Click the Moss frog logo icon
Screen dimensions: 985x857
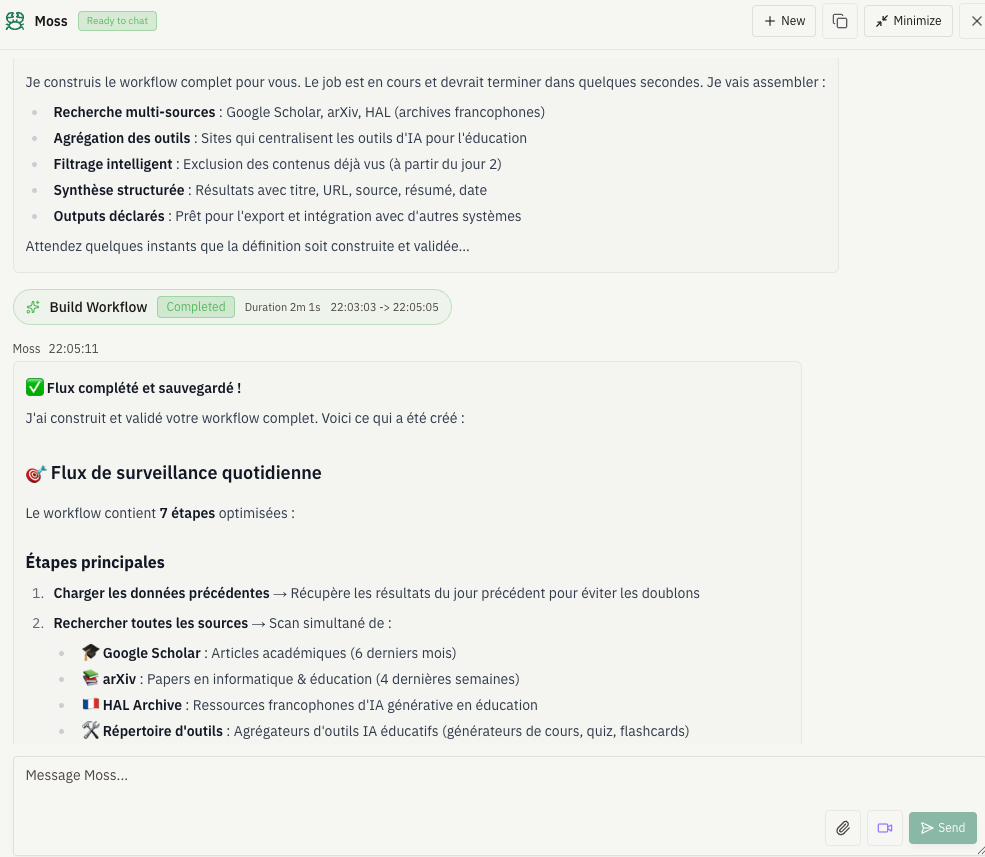[15, 21]
